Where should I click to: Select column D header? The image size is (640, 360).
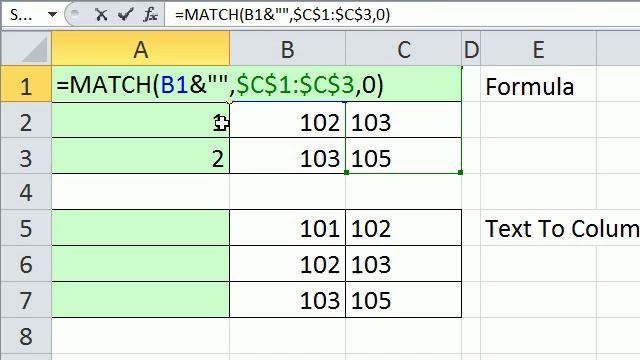tap(471, 49)
